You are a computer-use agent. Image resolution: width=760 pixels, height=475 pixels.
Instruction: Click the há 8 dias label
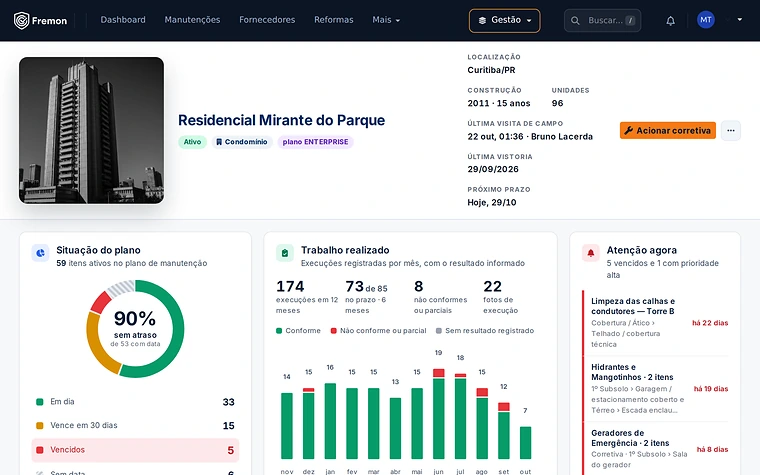pyautogui.click(x=712, y=449)
